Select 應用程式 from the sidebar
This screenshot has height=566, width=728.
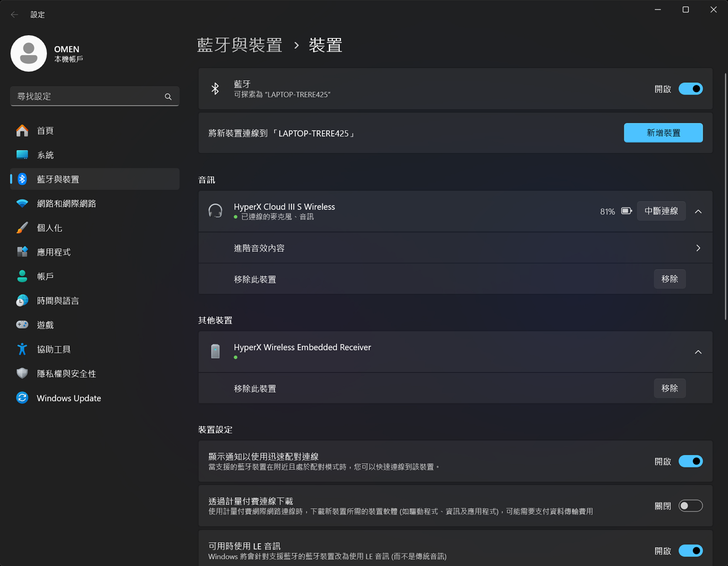51,252
